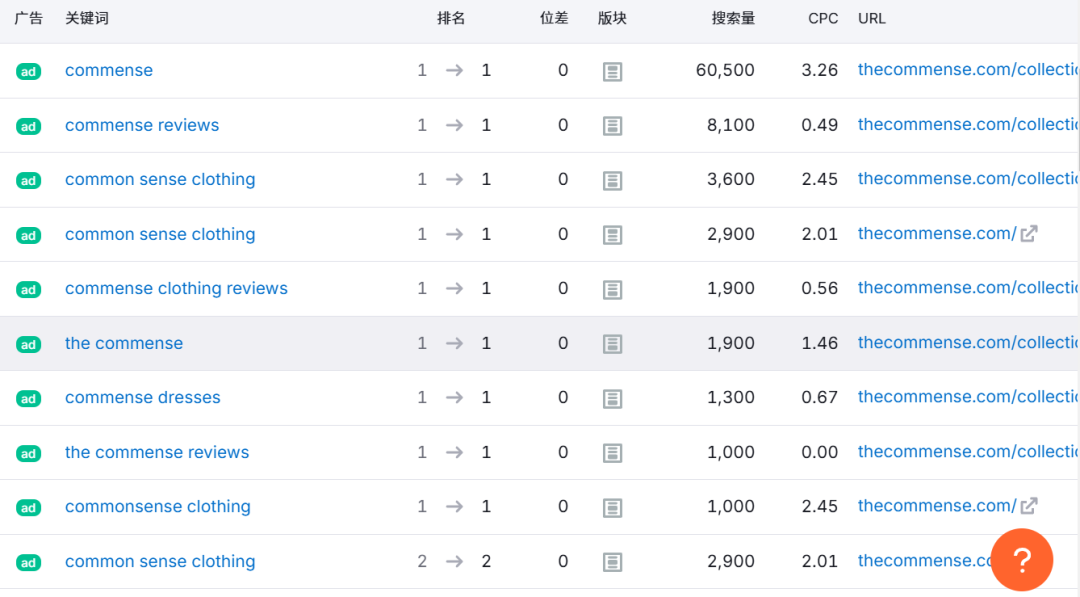Click the ranking arrow icon for "the commense"
Image resolution: width=1080 pixels, height=597 pixels.
452,343
